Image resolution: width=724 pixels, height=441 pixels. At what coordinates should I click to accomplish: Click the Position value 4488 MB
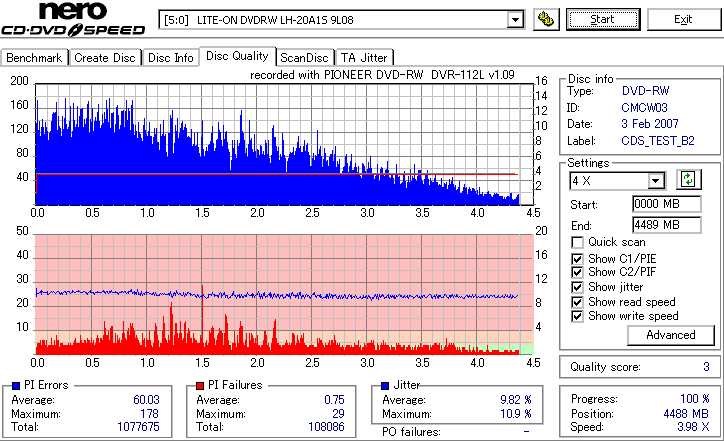pos(686,414)
